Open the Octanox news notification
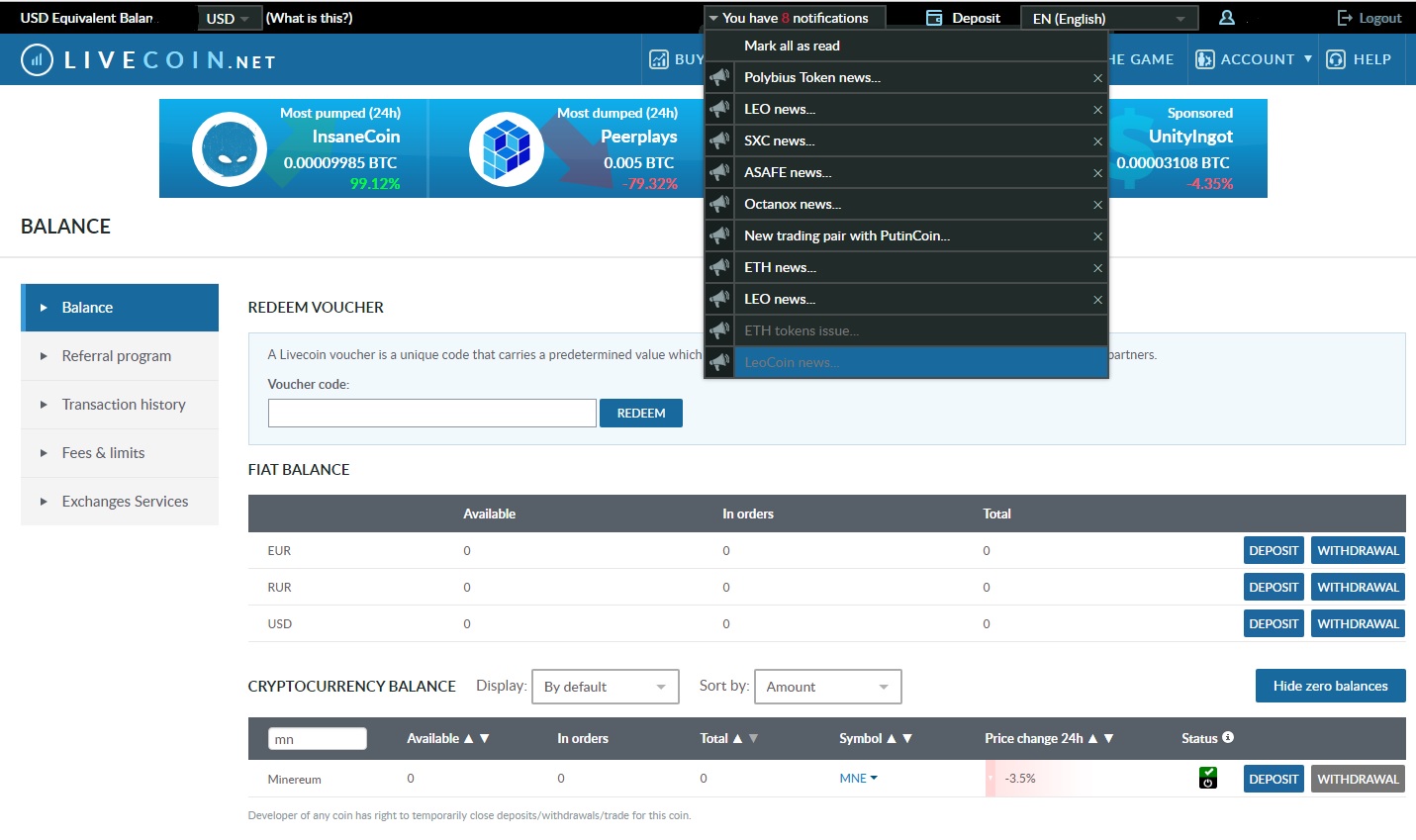The height and width of the screenshot is (840, 1416). 793,204
